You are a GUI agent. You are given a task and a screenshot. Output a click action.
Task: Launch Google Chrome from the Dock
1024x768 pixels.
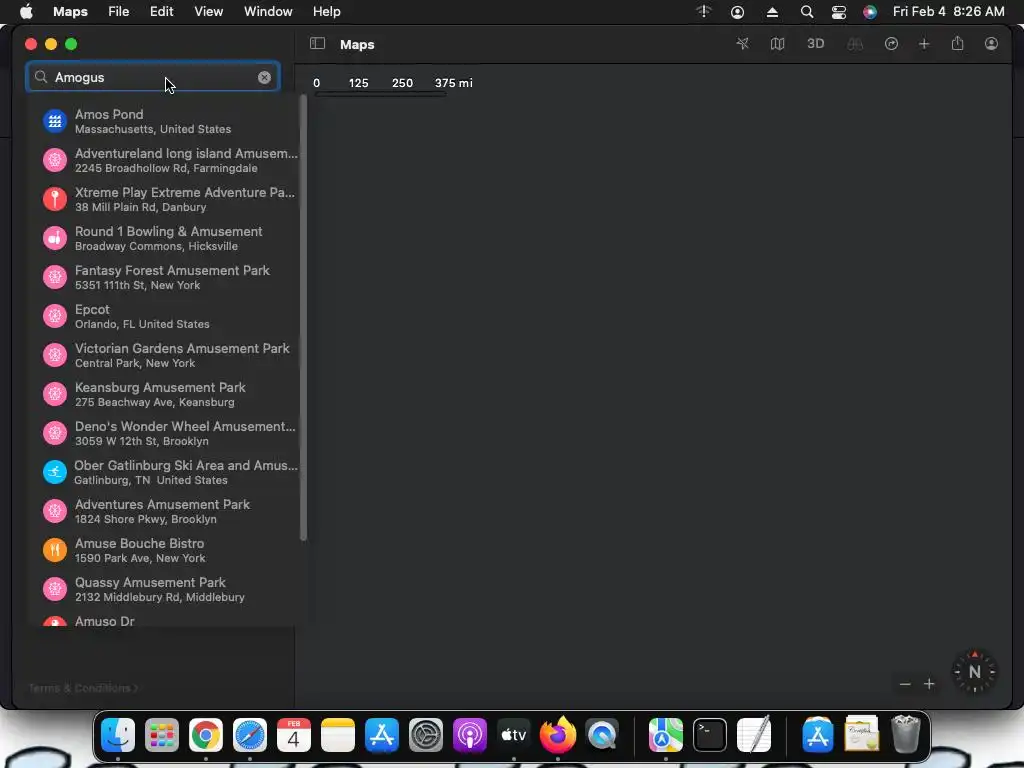(x=206, y=735)
